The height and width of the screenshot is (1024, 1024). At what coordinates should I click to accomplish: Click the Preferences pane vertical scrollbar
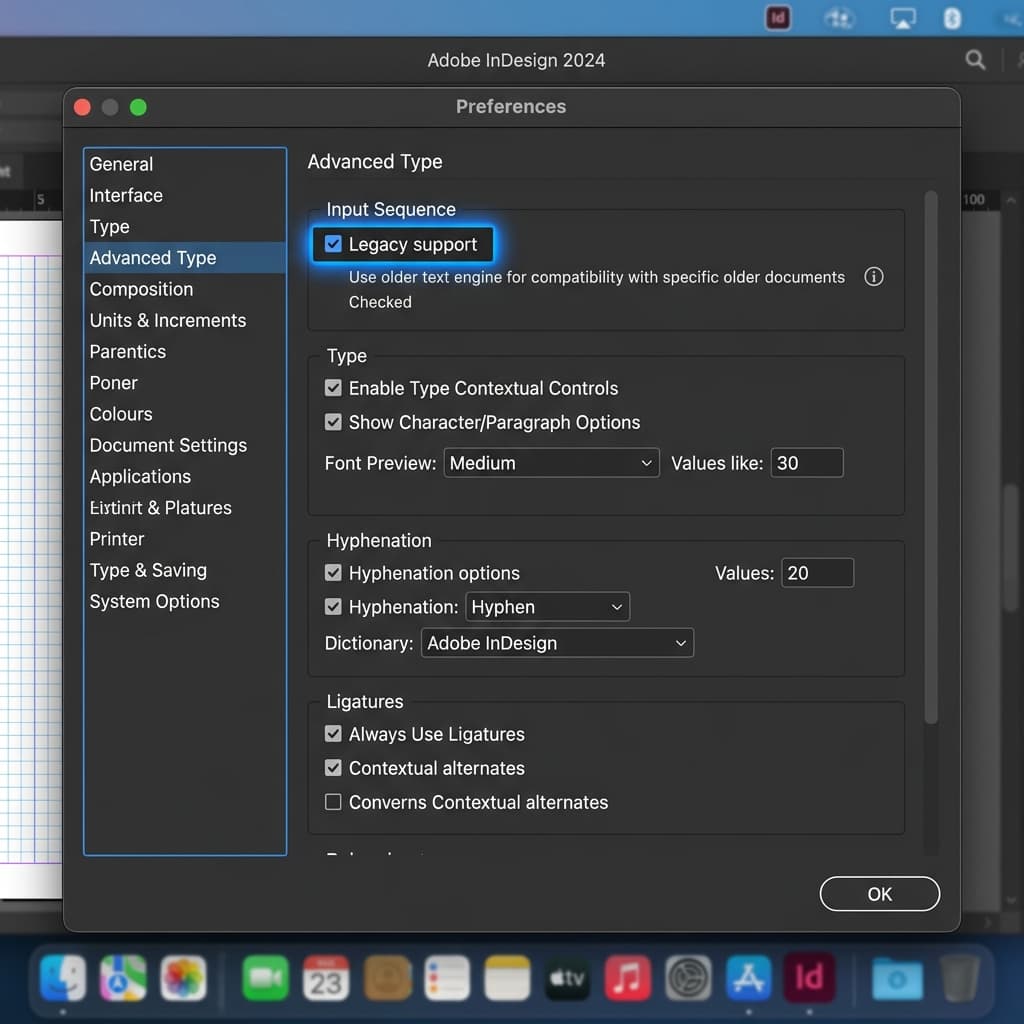(x=931, y=457)
